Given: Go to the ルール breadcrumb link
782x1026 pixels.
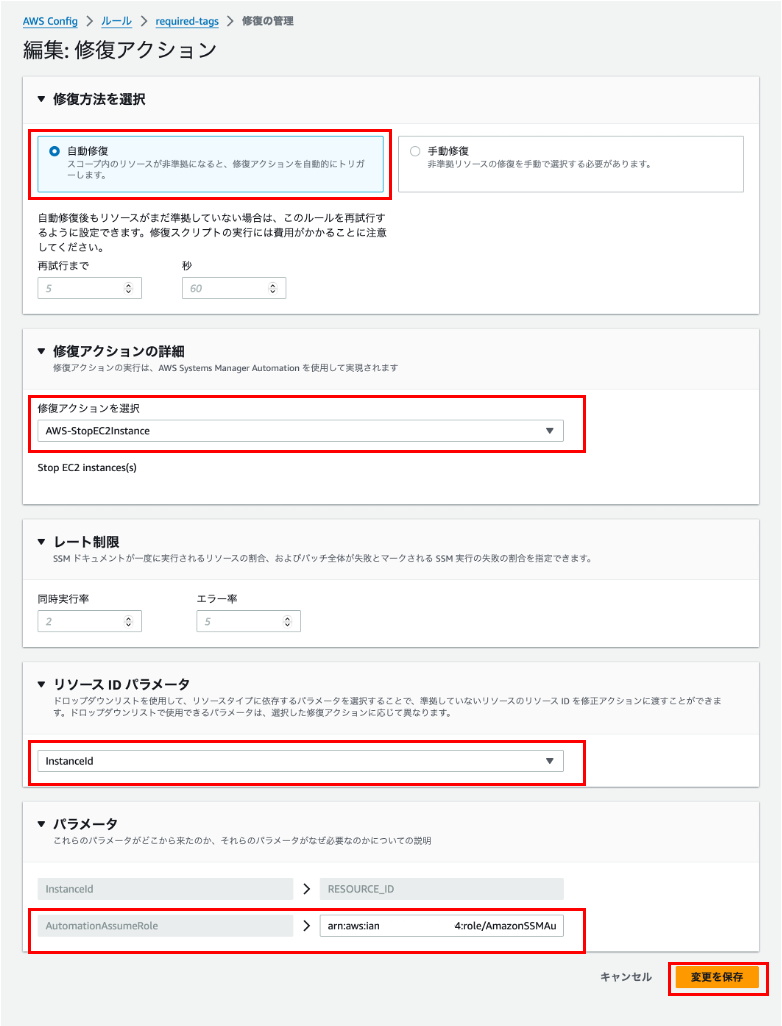Looking at the screenshot, I should click(116, 21).
